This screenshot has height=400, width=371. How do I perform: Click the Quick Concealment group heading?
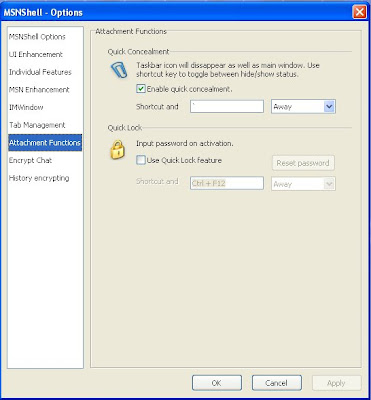(138, 52)
